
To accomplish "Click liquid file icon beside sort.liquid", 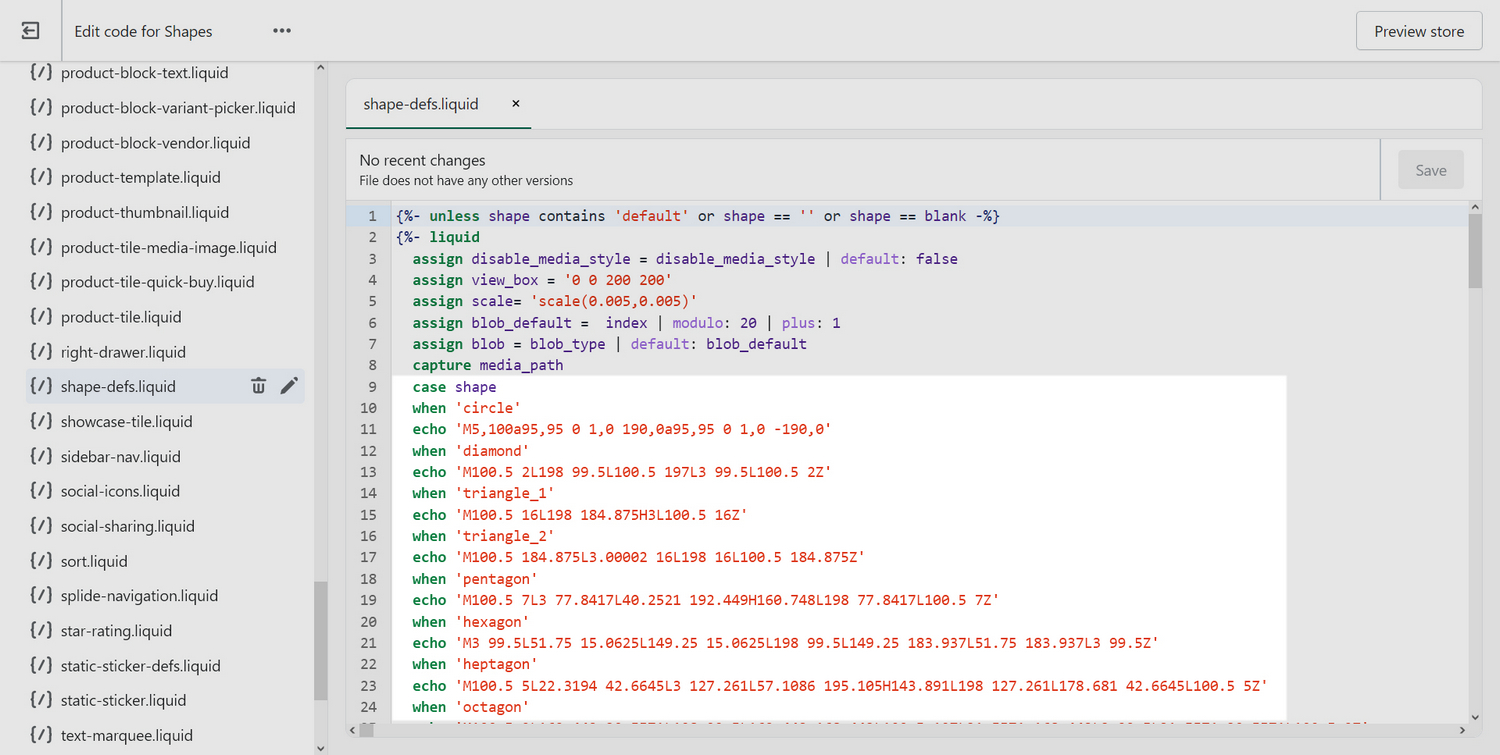I will pos(41,560).
